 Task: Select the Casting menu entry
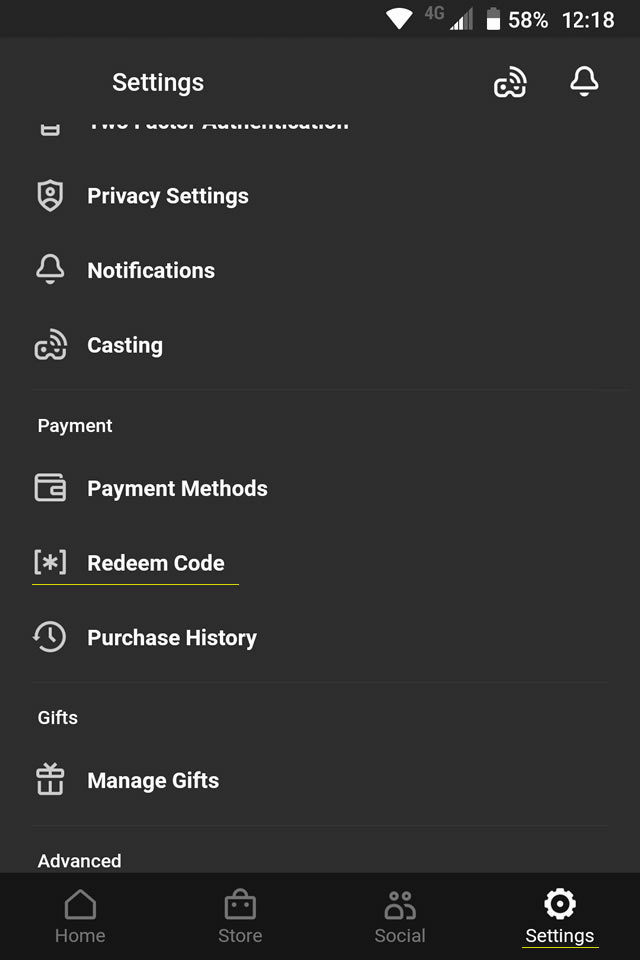tap(320, 345)
